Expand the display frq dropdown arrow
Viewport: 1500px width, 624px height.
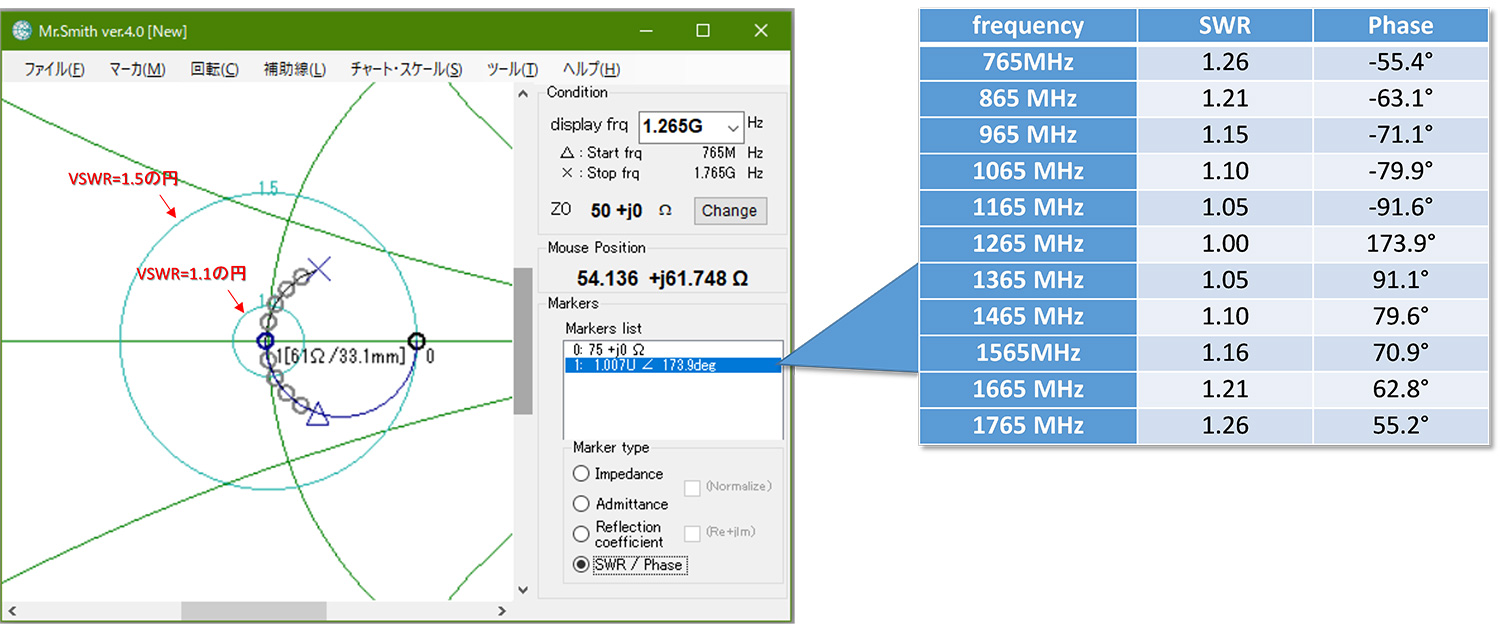(x=734, y=127)
